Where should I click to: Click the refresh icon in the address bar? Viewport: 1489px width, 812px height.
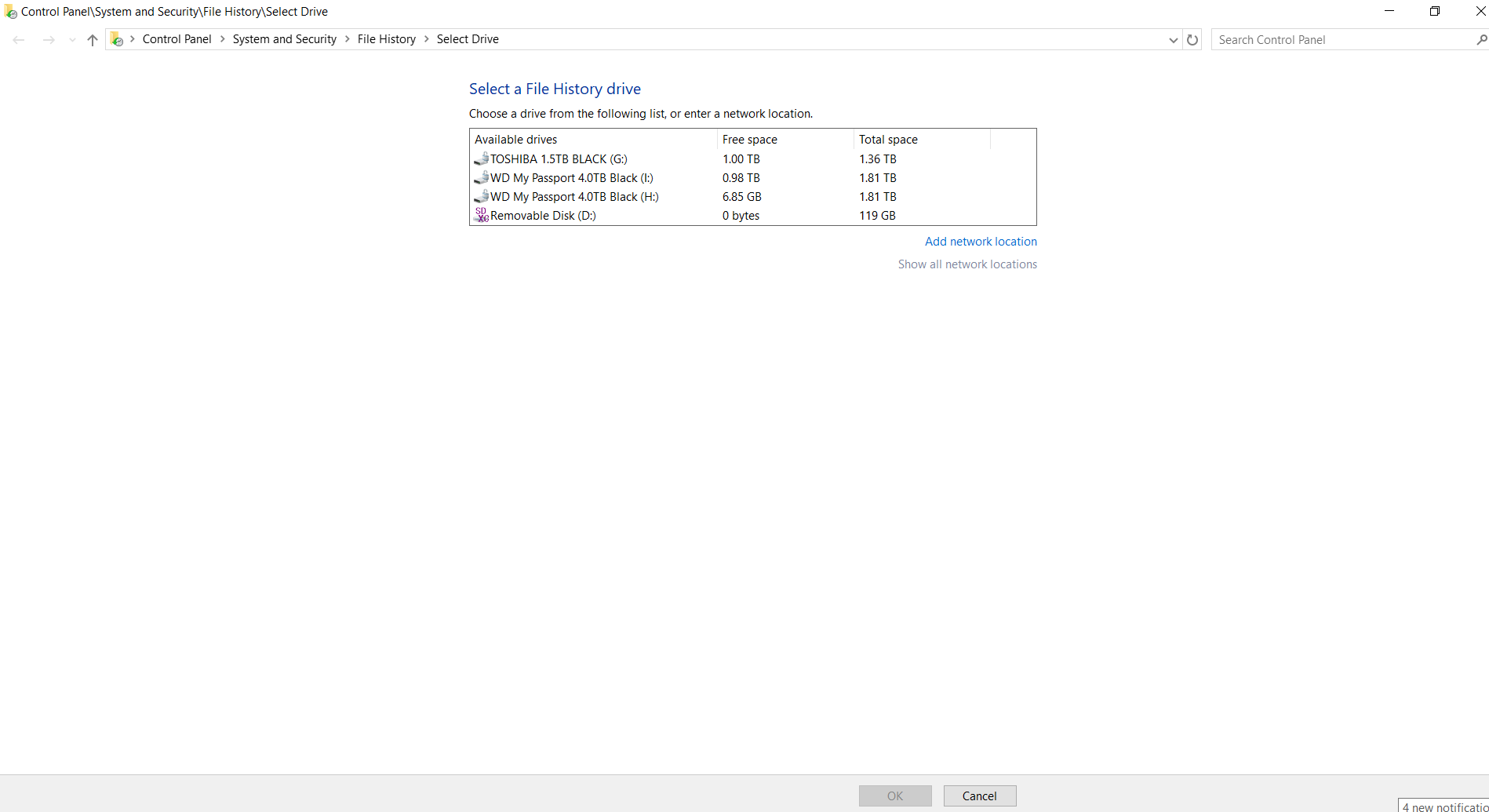tap(1192, 39)
